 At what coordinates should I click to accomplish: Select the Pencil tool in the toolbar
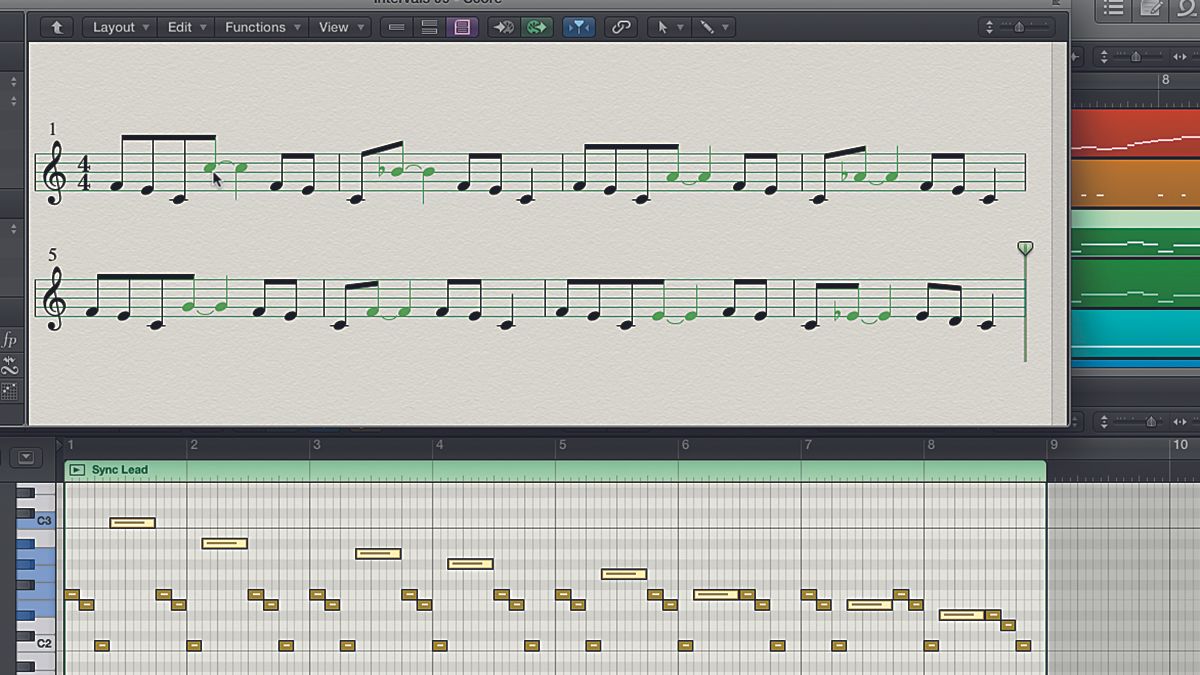coord(706,27)
